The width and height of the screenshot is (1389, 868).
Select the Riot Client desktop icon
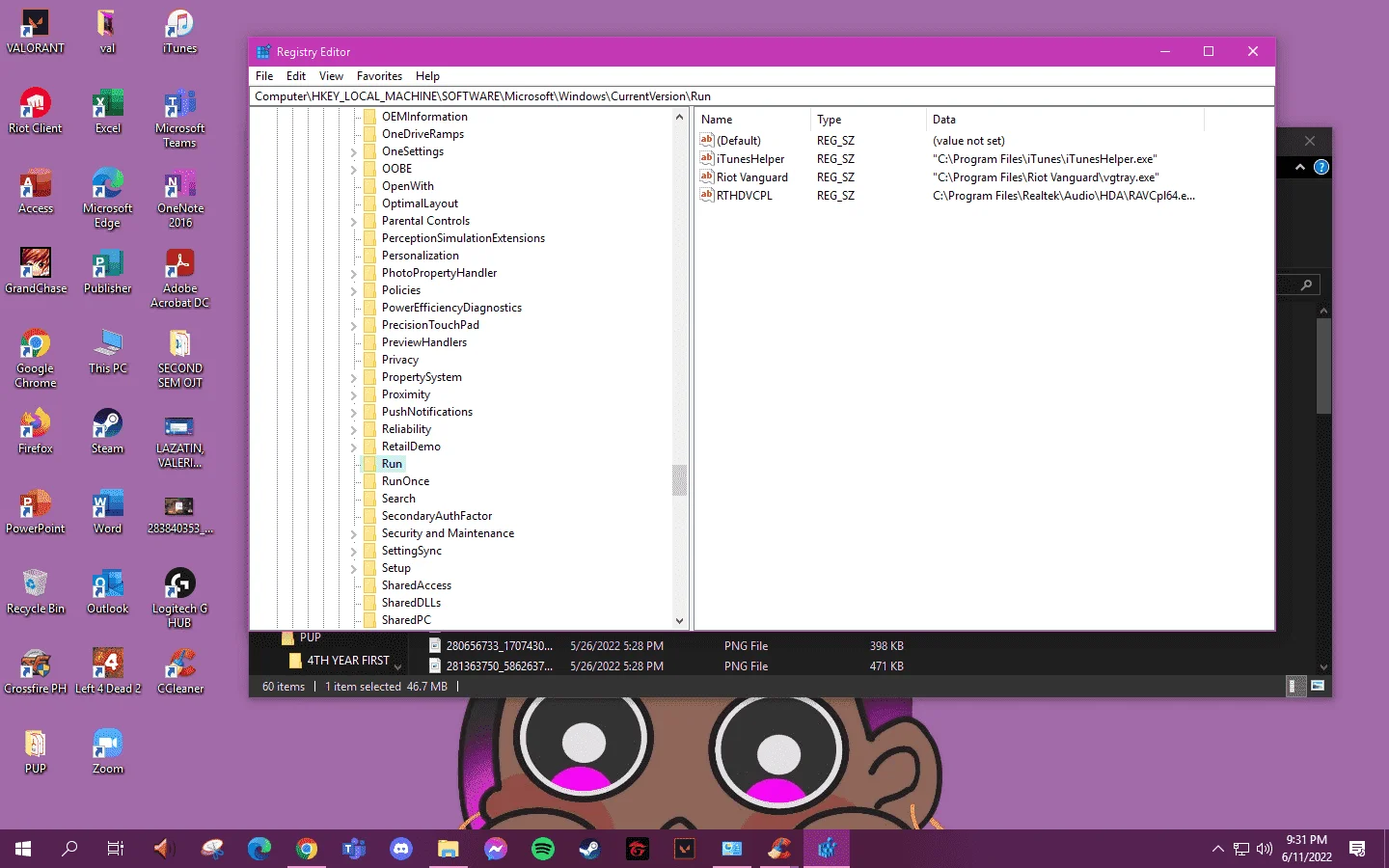pos(36,111)
